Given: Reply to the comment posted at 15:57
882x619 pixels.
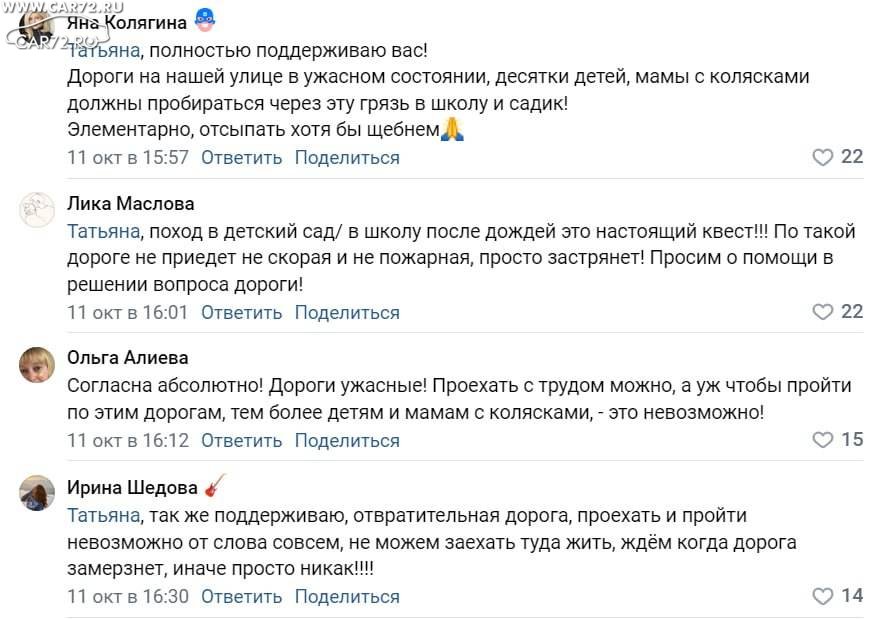Looking at the screenshot, I should [241, 158].
